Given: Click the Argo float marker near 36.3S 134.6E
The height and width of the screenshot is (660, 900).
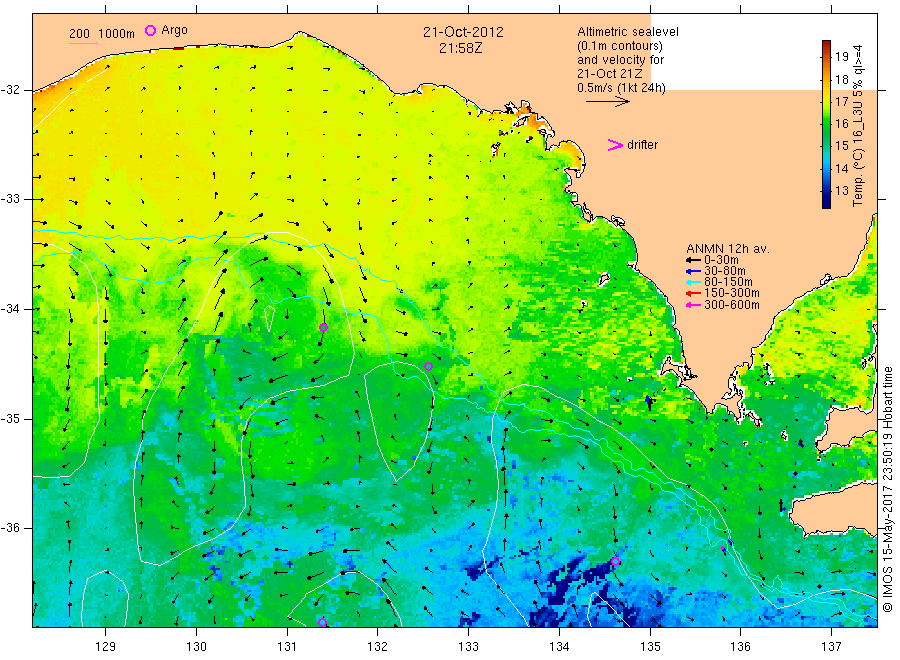Looking at the screenshot, I should coord(615,561).
